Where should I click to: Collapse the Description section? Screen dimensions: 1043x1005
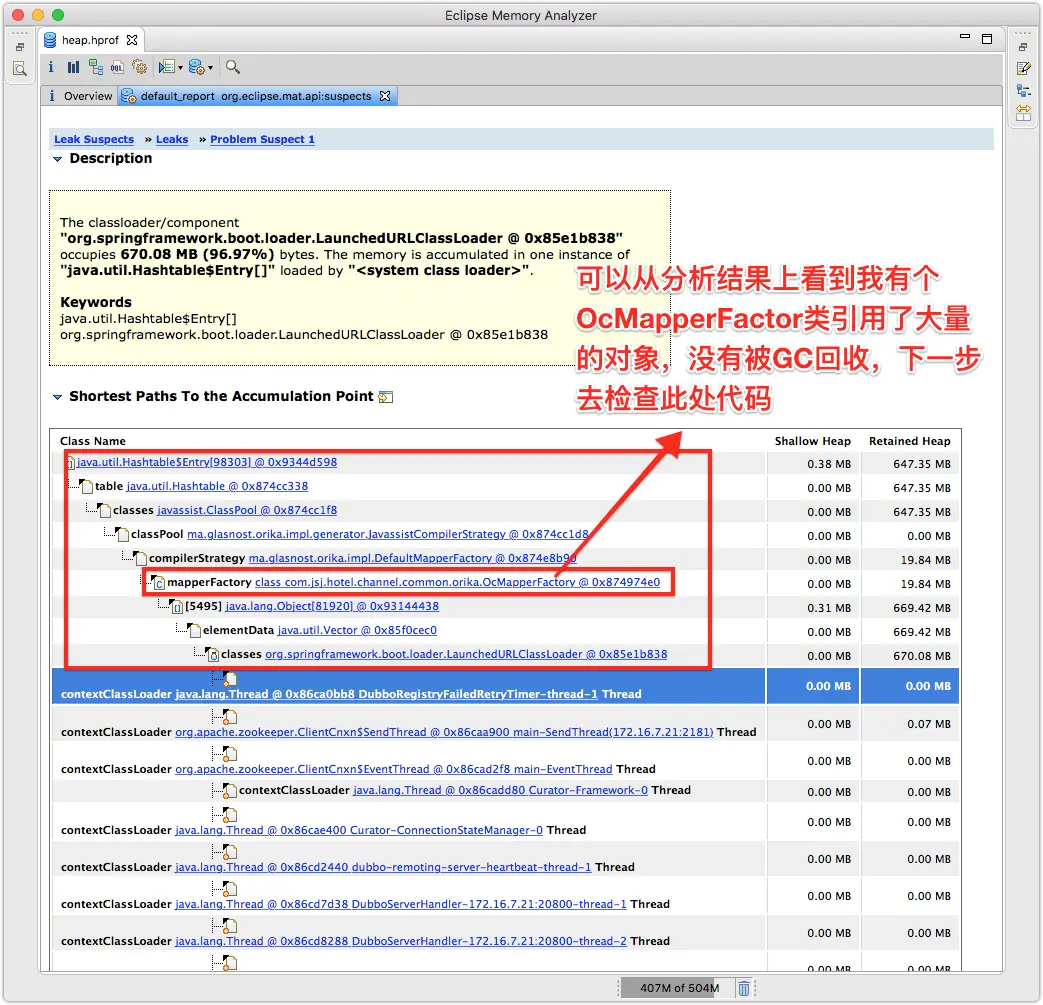58,159
